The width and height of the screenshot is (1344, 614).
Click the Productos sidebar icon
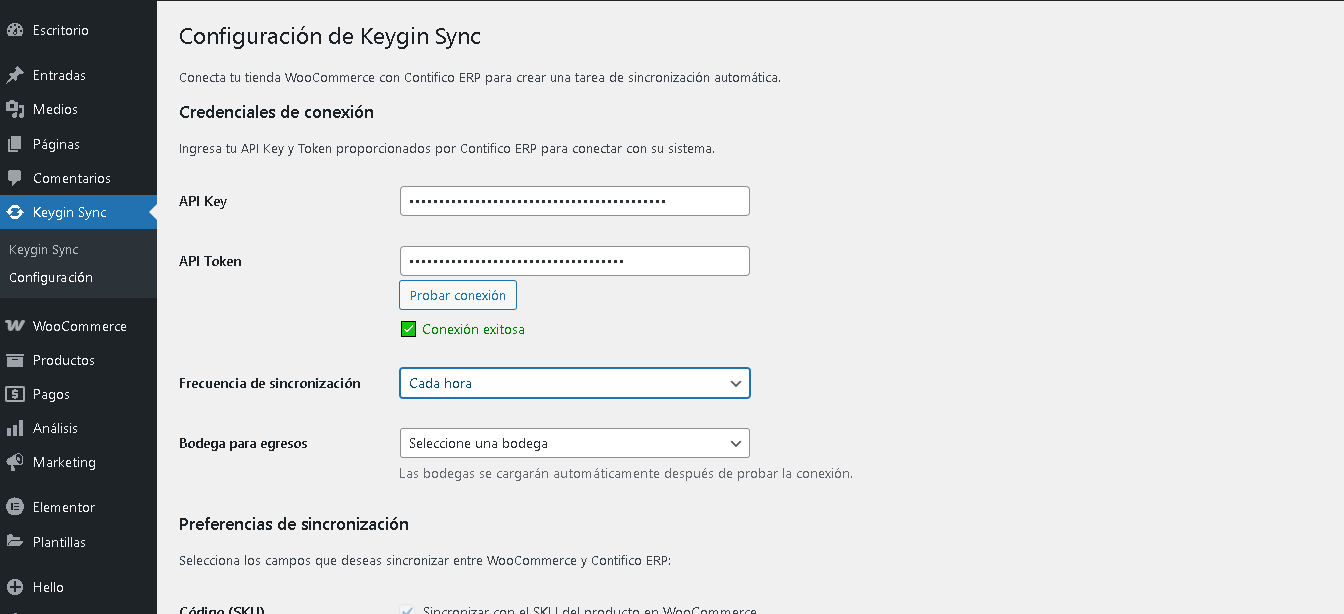point(16,359)
